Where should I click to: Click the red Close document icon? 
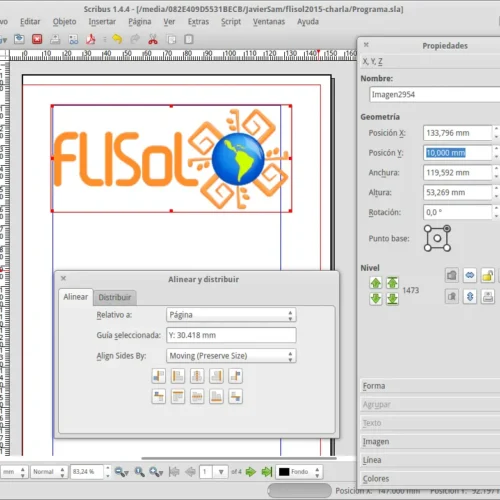tap(37, 39)
